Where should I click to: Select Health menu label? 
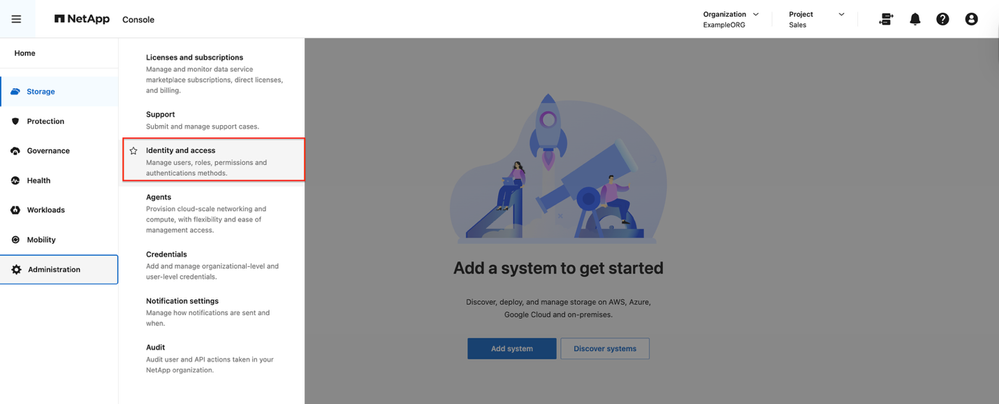click(38, 180)
